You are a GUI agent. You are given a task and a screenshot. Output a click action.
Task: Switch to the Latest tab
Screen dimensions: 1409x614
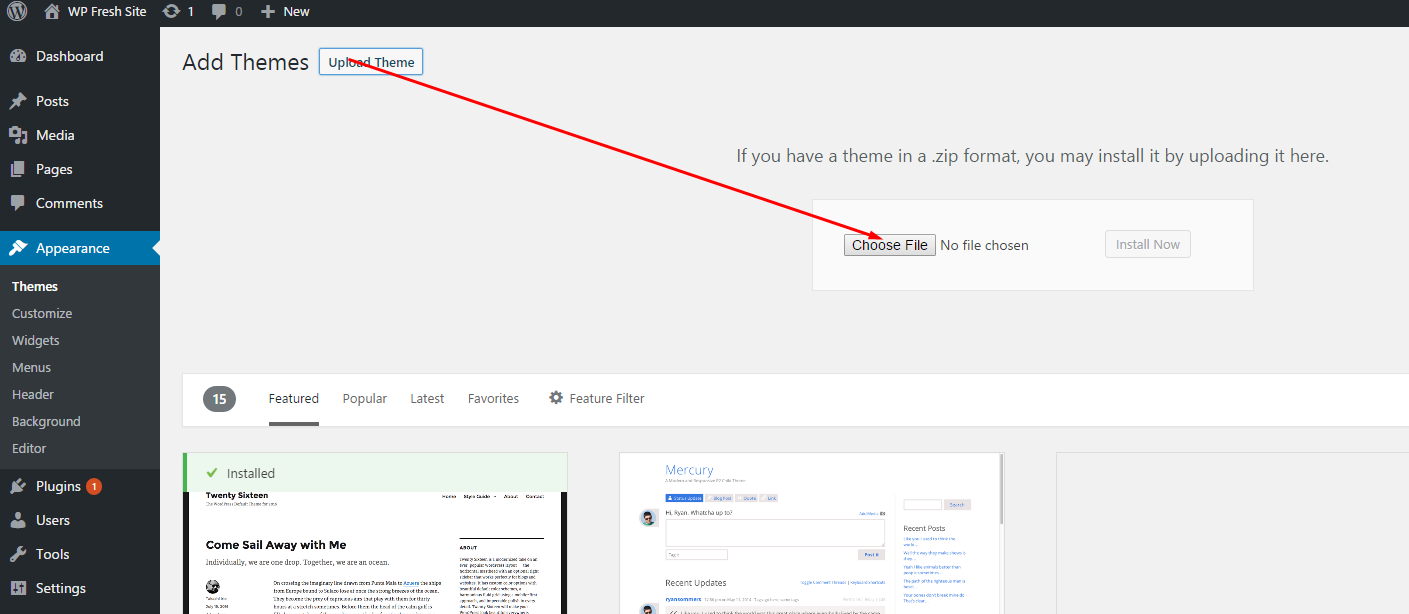coord(427,399)
